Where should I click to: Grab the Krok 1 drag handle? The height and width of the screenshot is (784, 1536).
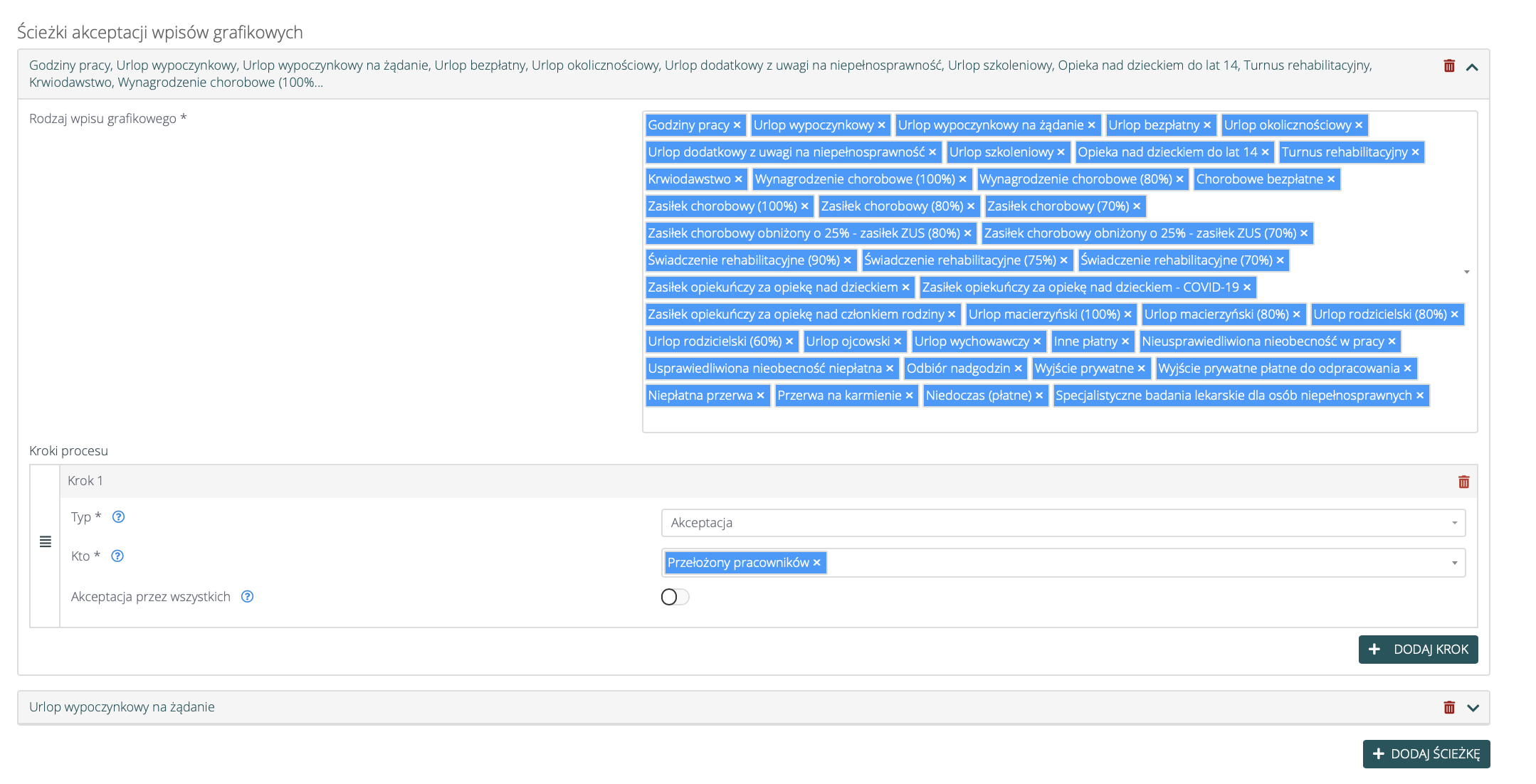point(46,542)
